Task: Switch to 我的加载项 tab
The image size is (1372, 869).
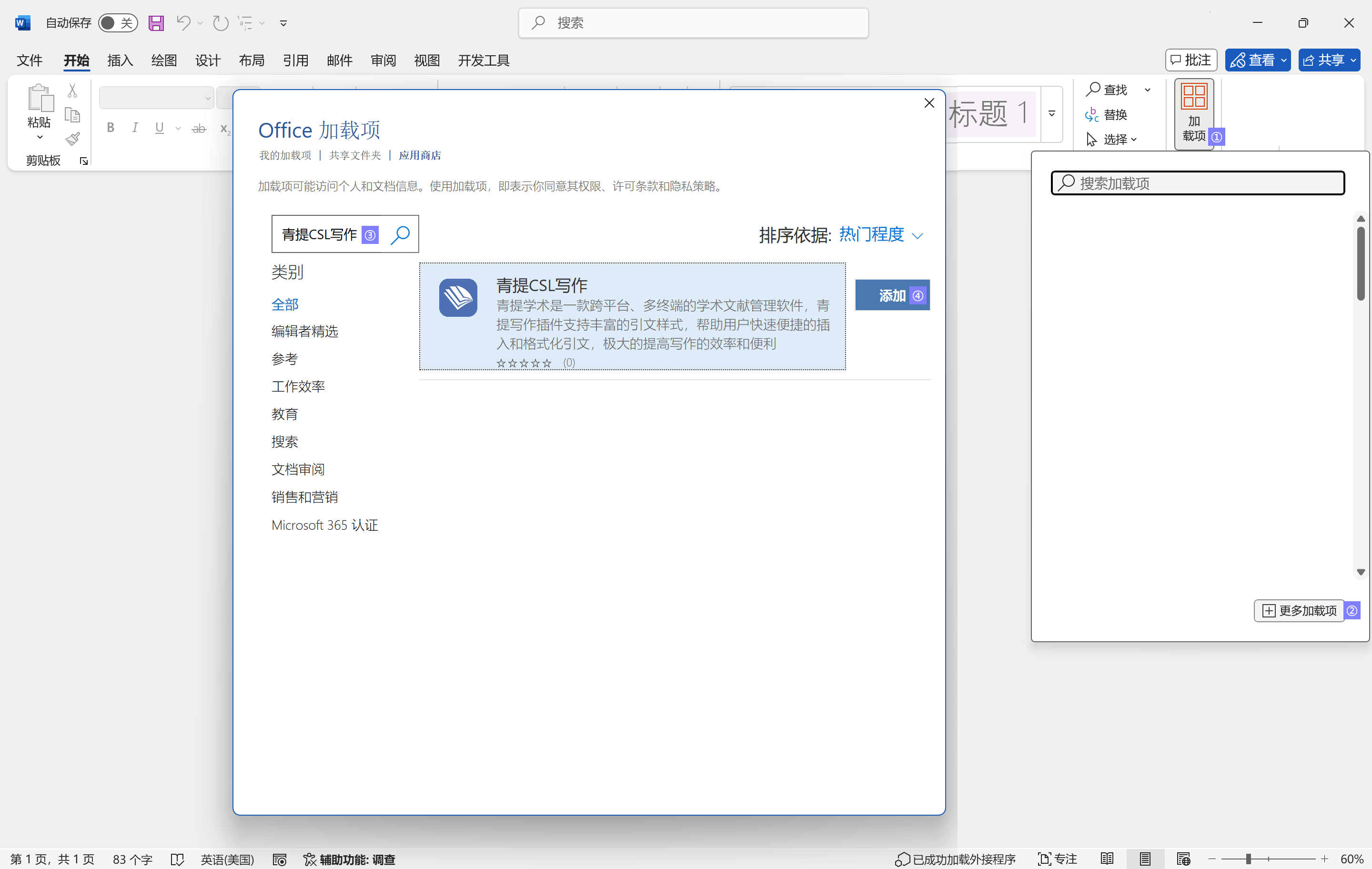Action: [x=285, y=155]
